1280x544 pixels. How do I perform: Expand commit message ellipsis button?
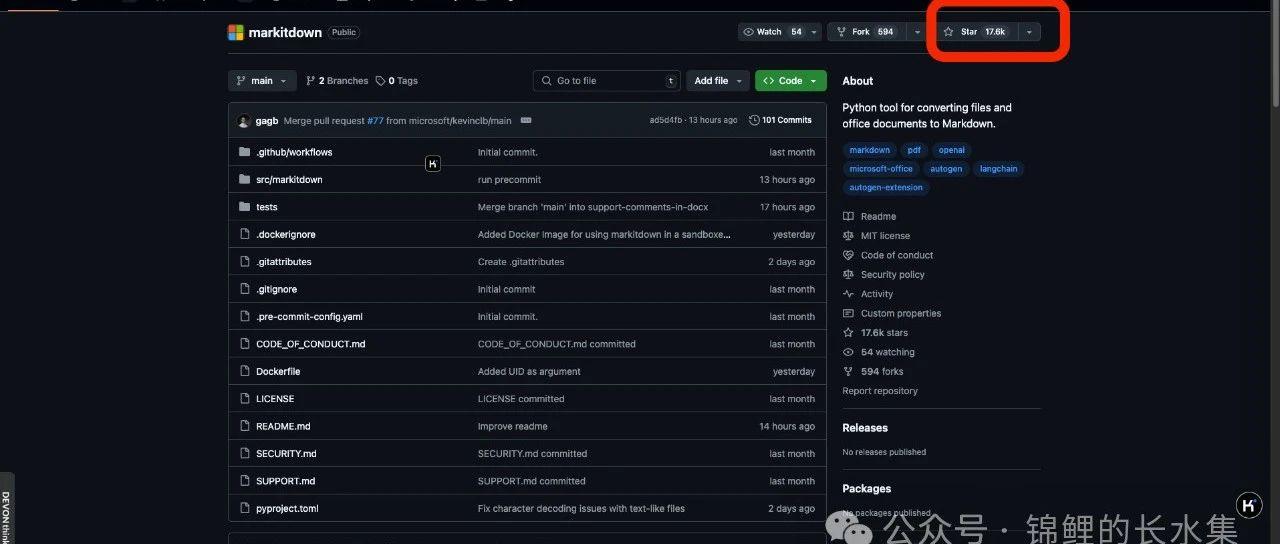(x=526, y=121)
